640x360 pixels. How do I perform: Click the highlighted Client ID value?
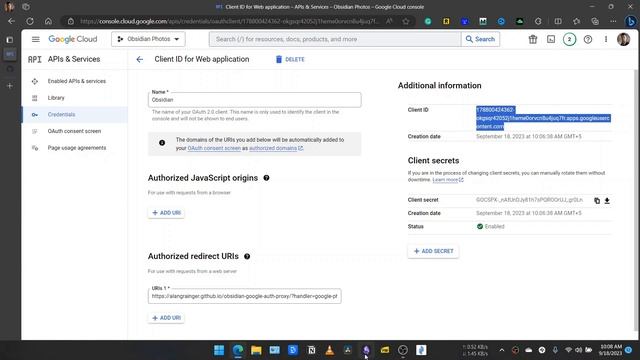pyautogui.click(x=543, y=118)
